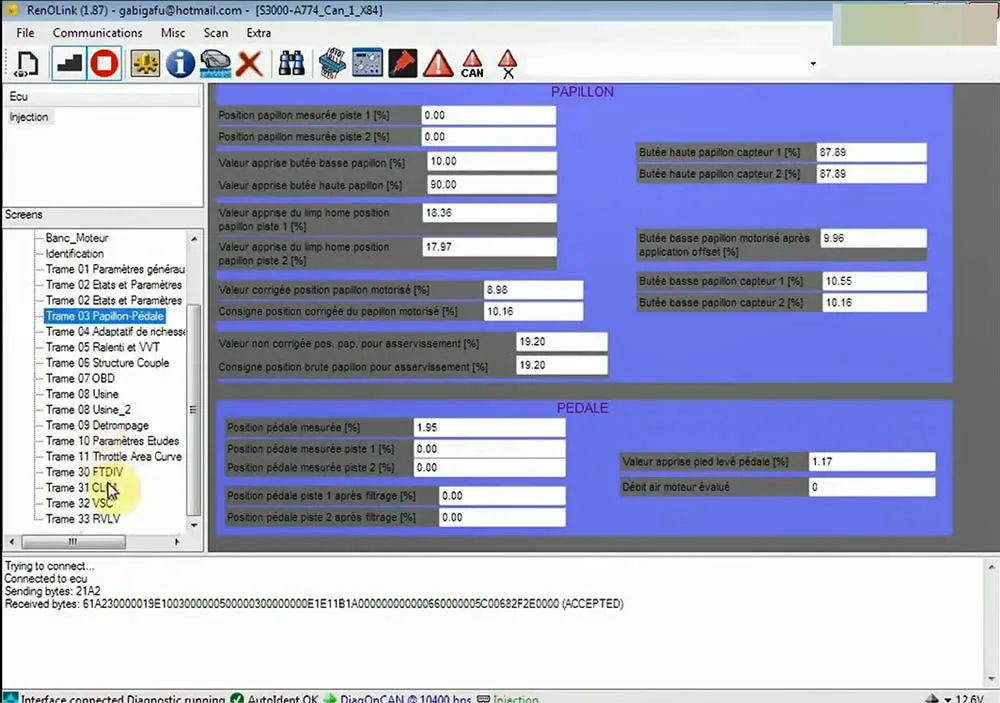Image resolution: width=1000 pixels, height=703 pixels.
Task: Open Trame 10 Paramètres Etudes
Action: pyautogui.click(x=112, y=441)
